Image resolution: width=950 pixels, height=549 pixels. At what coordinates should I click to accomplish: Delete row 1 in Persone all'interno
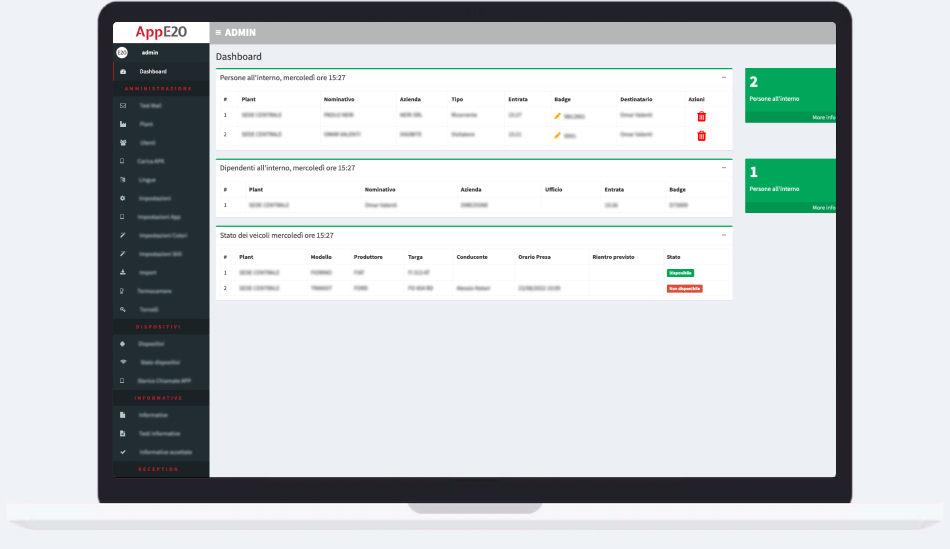tap(702, 116)
